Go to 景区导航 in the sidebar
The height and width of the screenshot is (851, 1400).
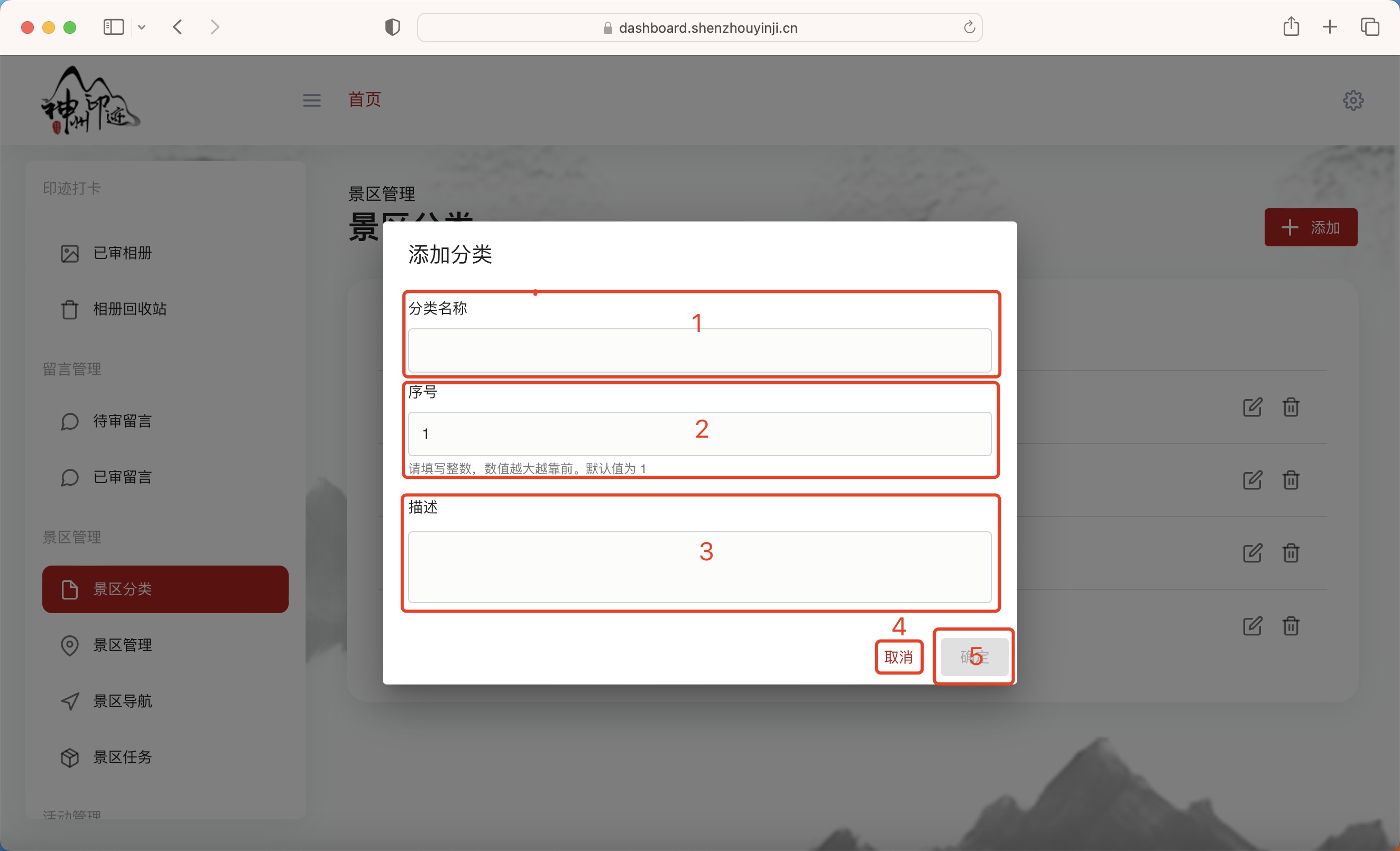(x=122, y=700)
